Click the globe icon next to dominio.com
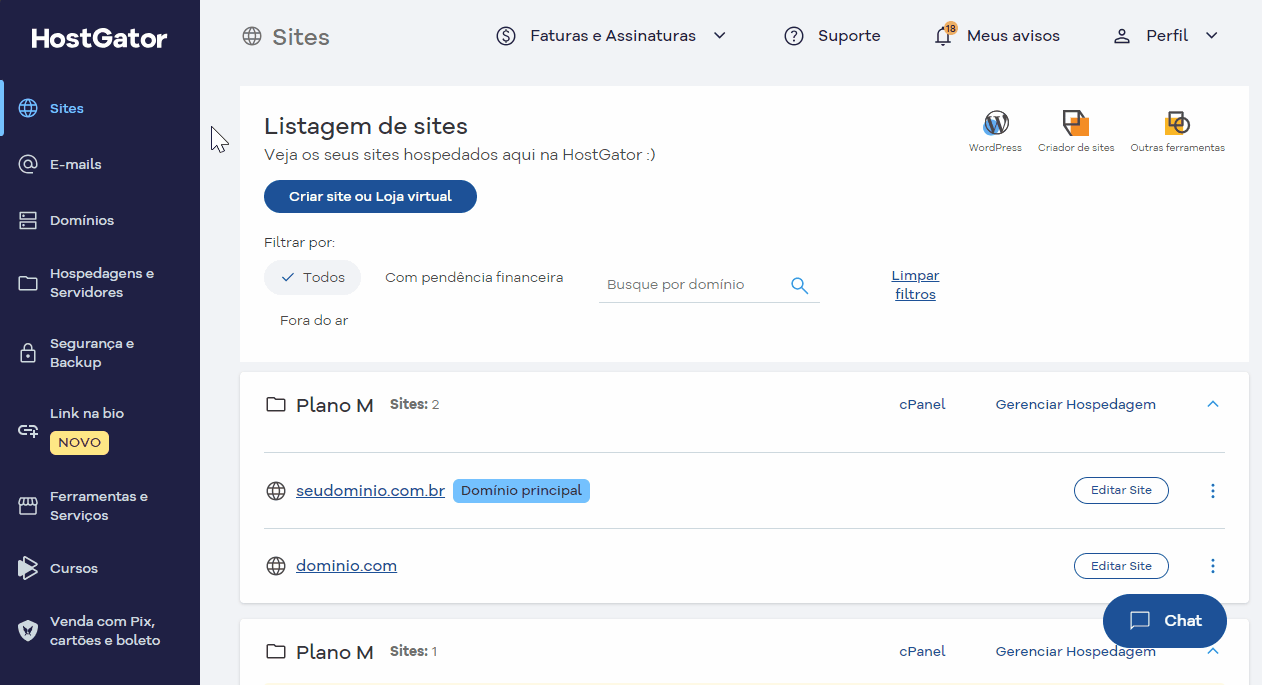This screenshot has height=685, width=1262. pyautogui.click(x=276, y=566)
